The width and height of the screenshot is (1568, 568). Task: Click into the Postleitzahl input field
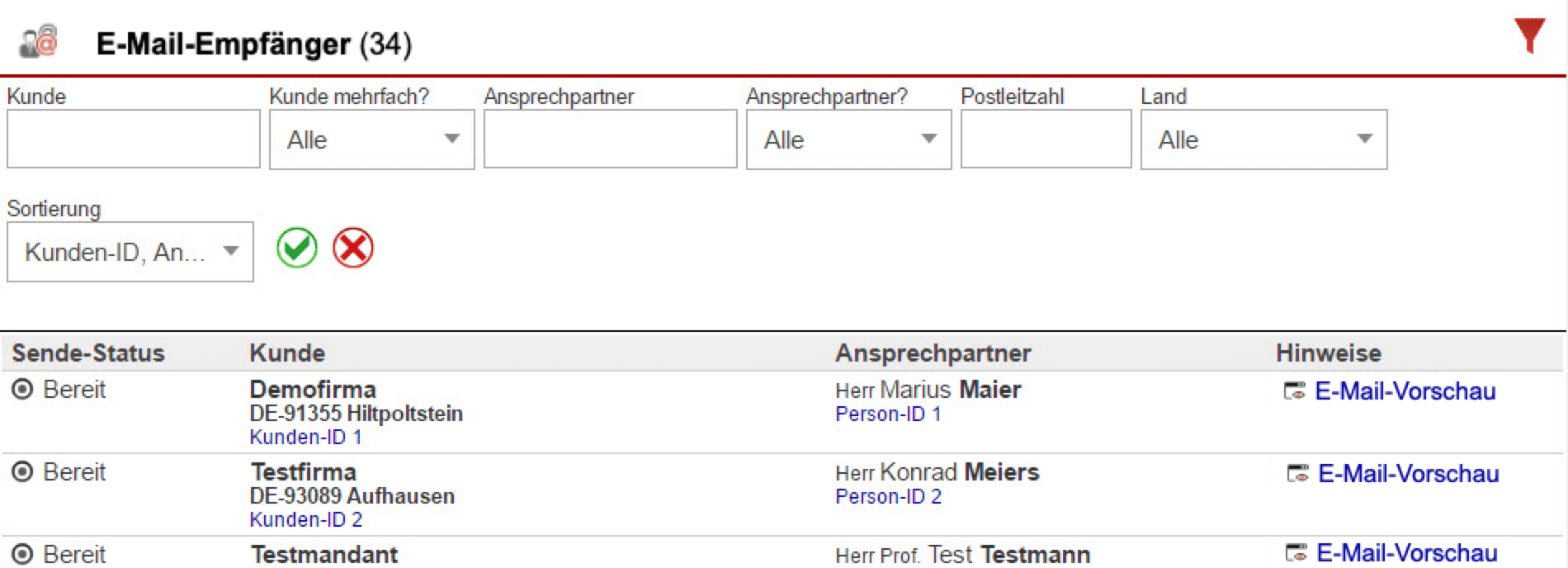(1046, 140)
